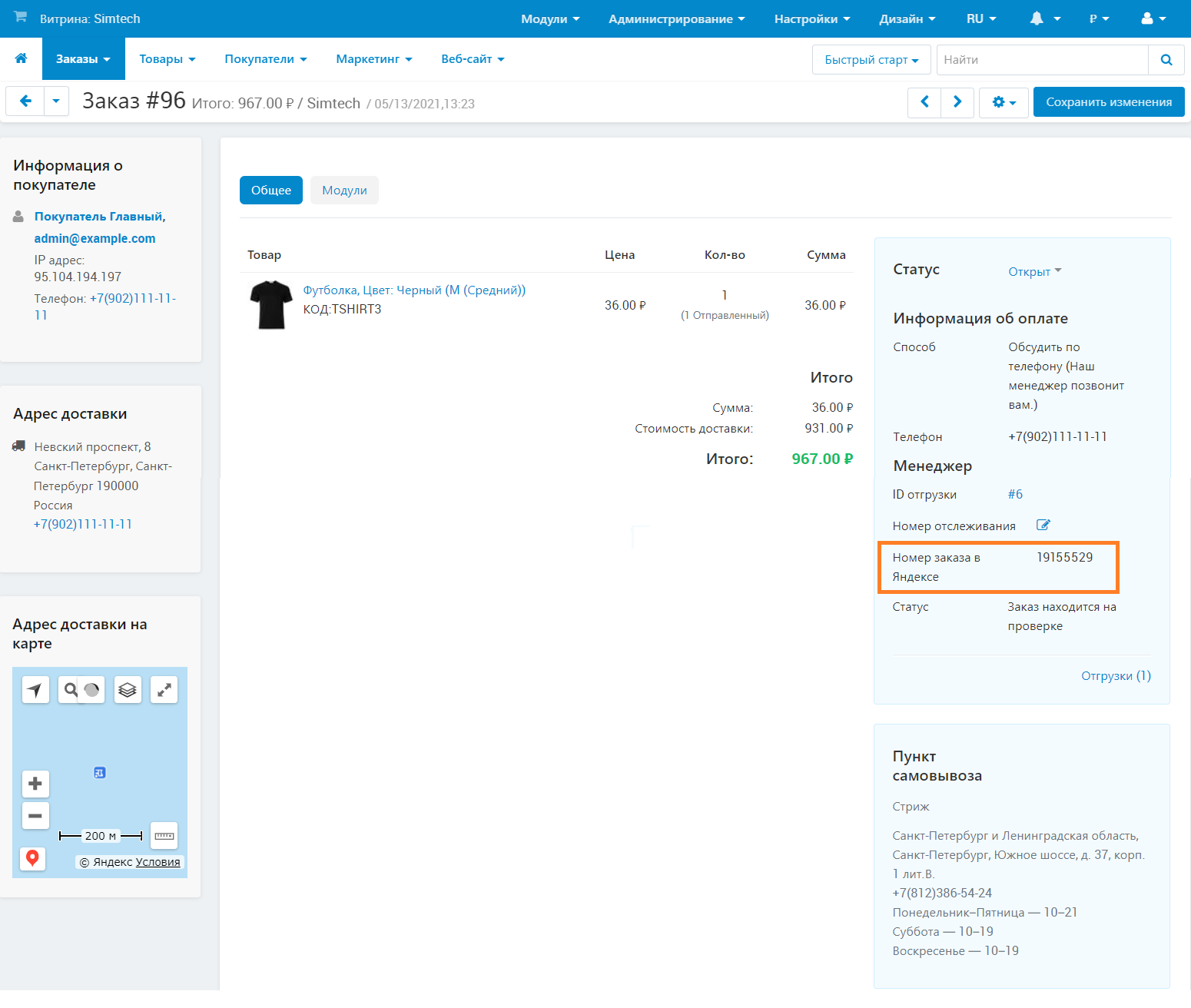1191x1008 pixels.
Task: Edit tracking number pencil icon
Action: click(1043, 526)
